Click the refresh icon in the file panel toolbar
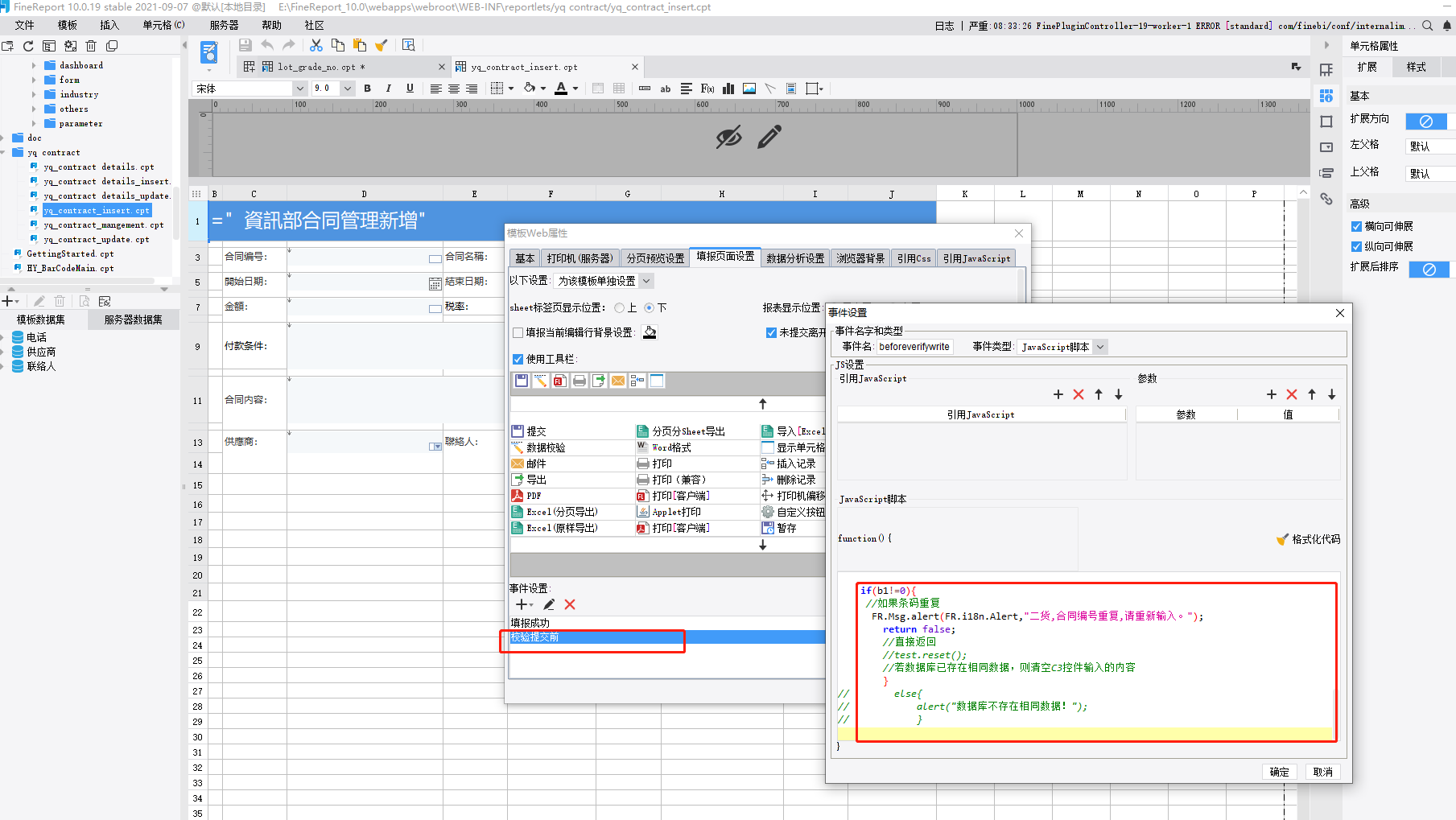1456x820 pixels. point(28,46)
